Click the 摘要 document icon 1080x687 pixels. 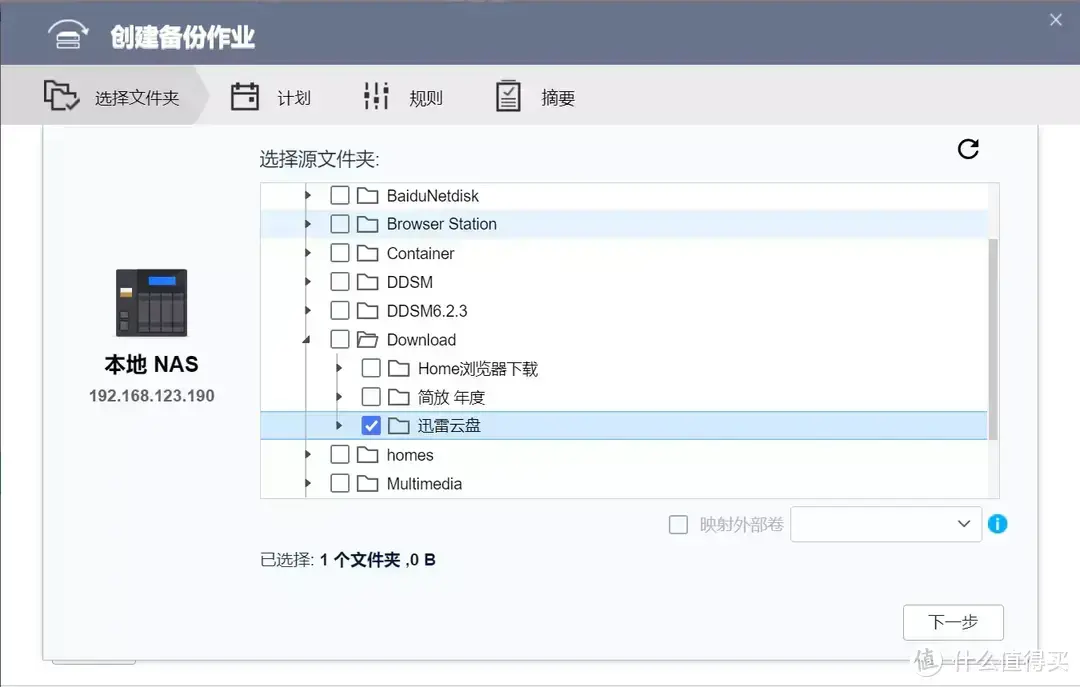point(507,94)
